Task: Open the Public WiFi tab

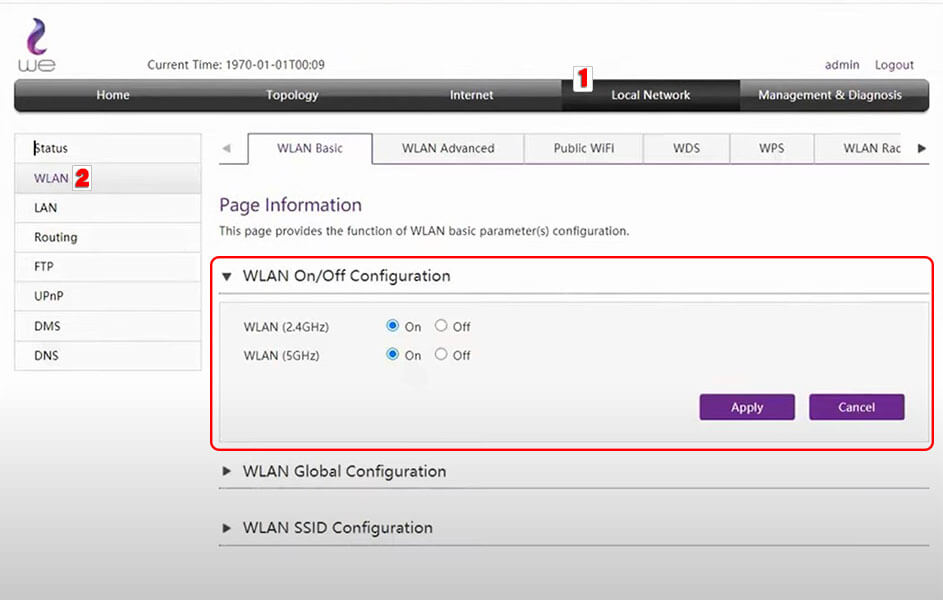Action: pyautogui.click(x=583, y=147)
